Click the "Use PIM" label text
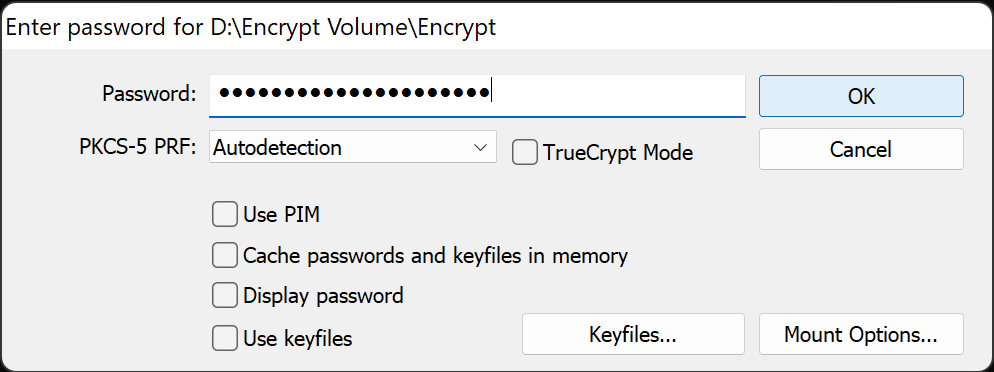This screenshot has height=372, width=994. coord(281,215)
